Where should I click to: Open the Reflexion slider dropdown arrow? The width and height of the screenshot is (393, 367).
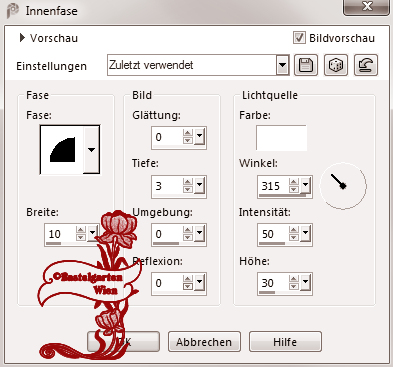click(199, 283)
